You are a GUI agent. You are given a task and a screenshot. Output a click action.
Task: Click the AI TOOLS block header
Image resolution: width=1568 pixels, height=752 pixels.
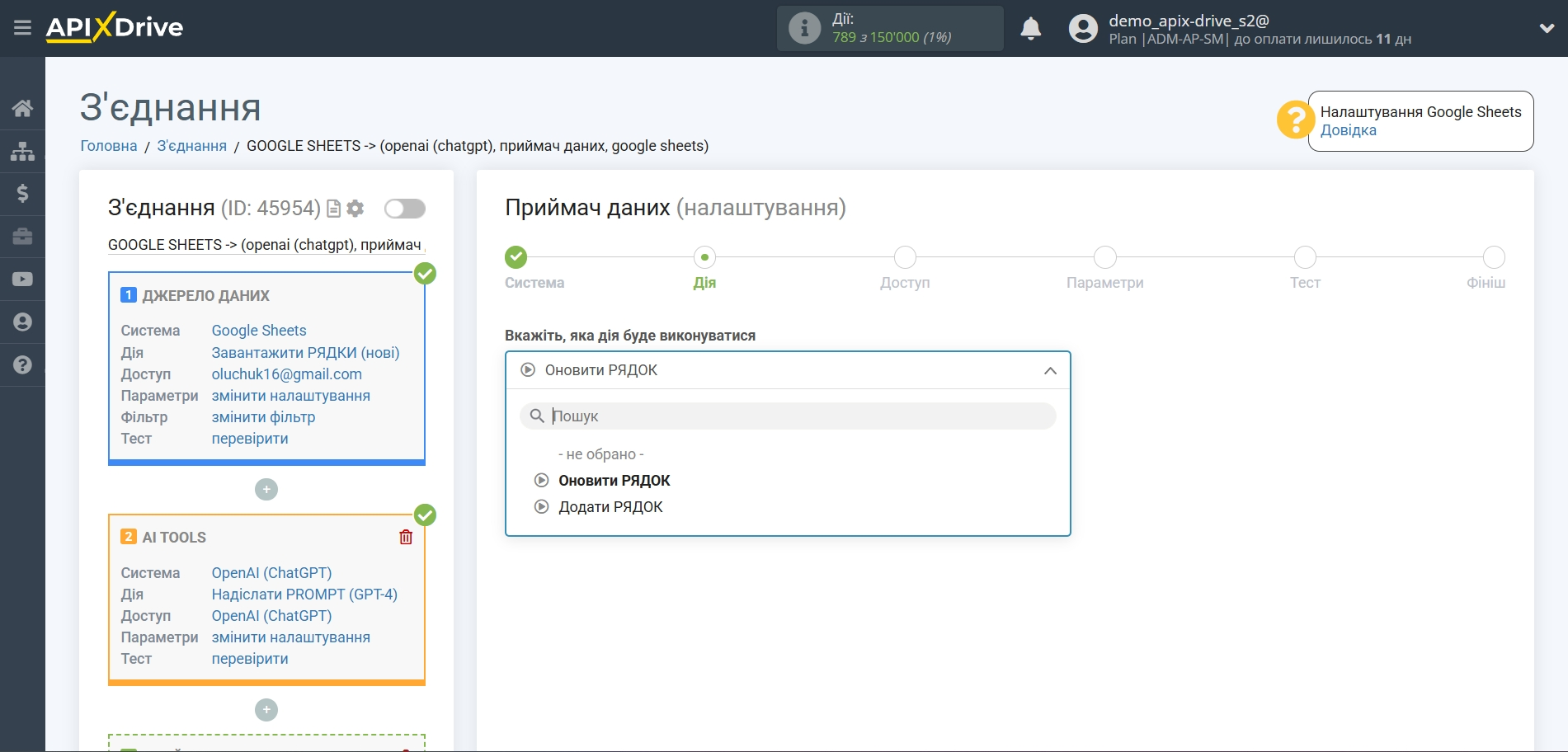[x=174, y=538]
